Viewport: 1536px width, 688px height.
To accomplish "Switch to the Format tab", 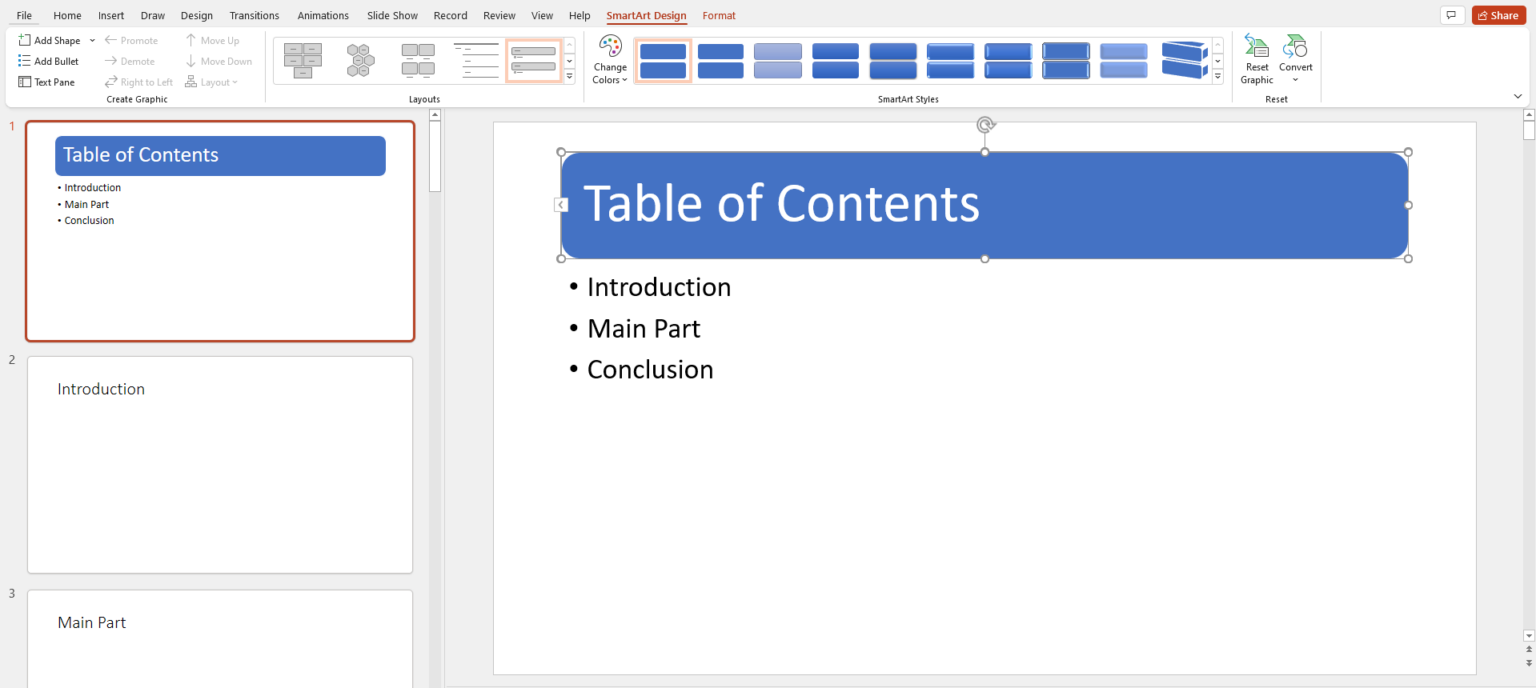I will 719,15.
